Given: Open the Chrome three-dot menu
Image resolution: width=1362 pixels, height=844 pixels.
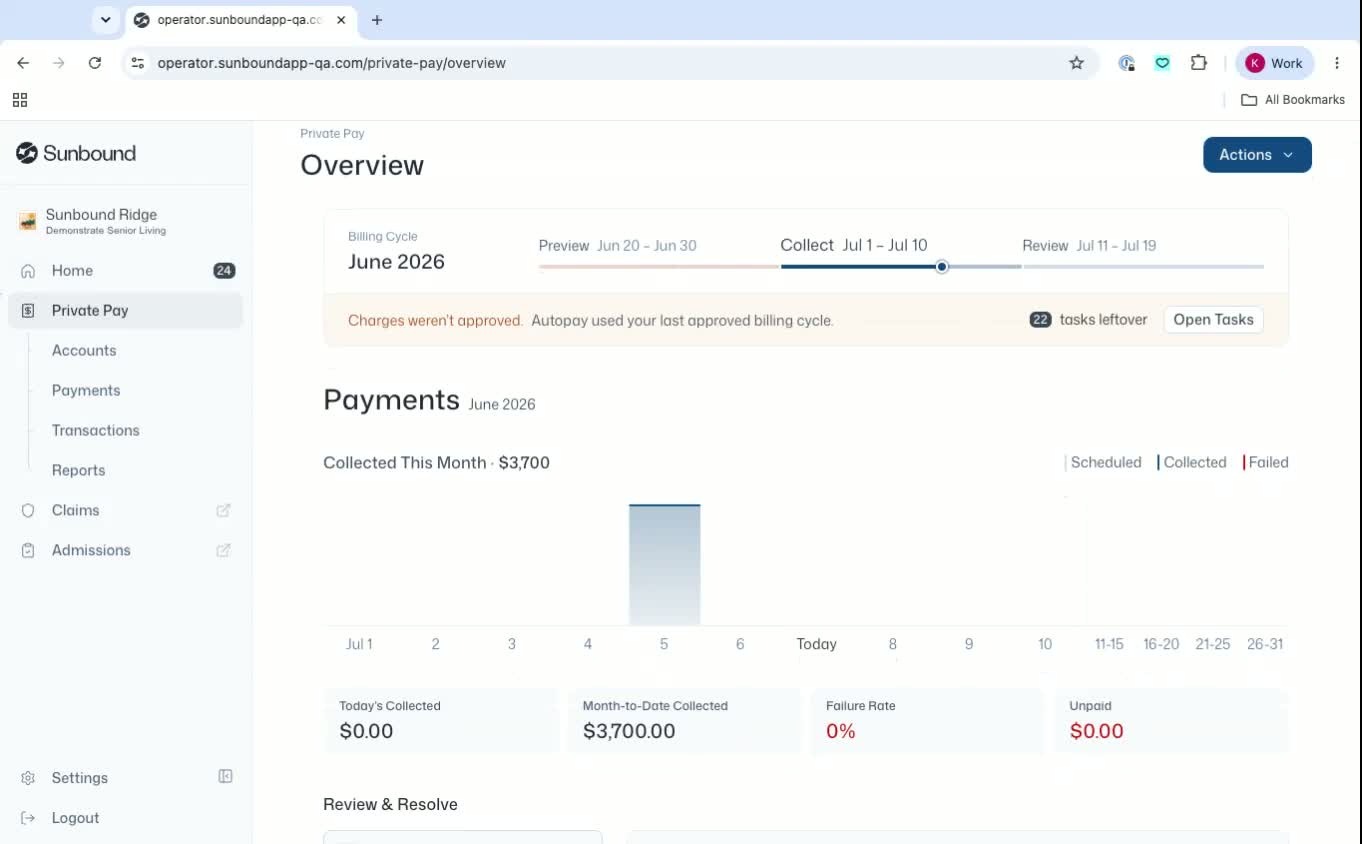Looking at the screenshot, I should [1337, 63].
